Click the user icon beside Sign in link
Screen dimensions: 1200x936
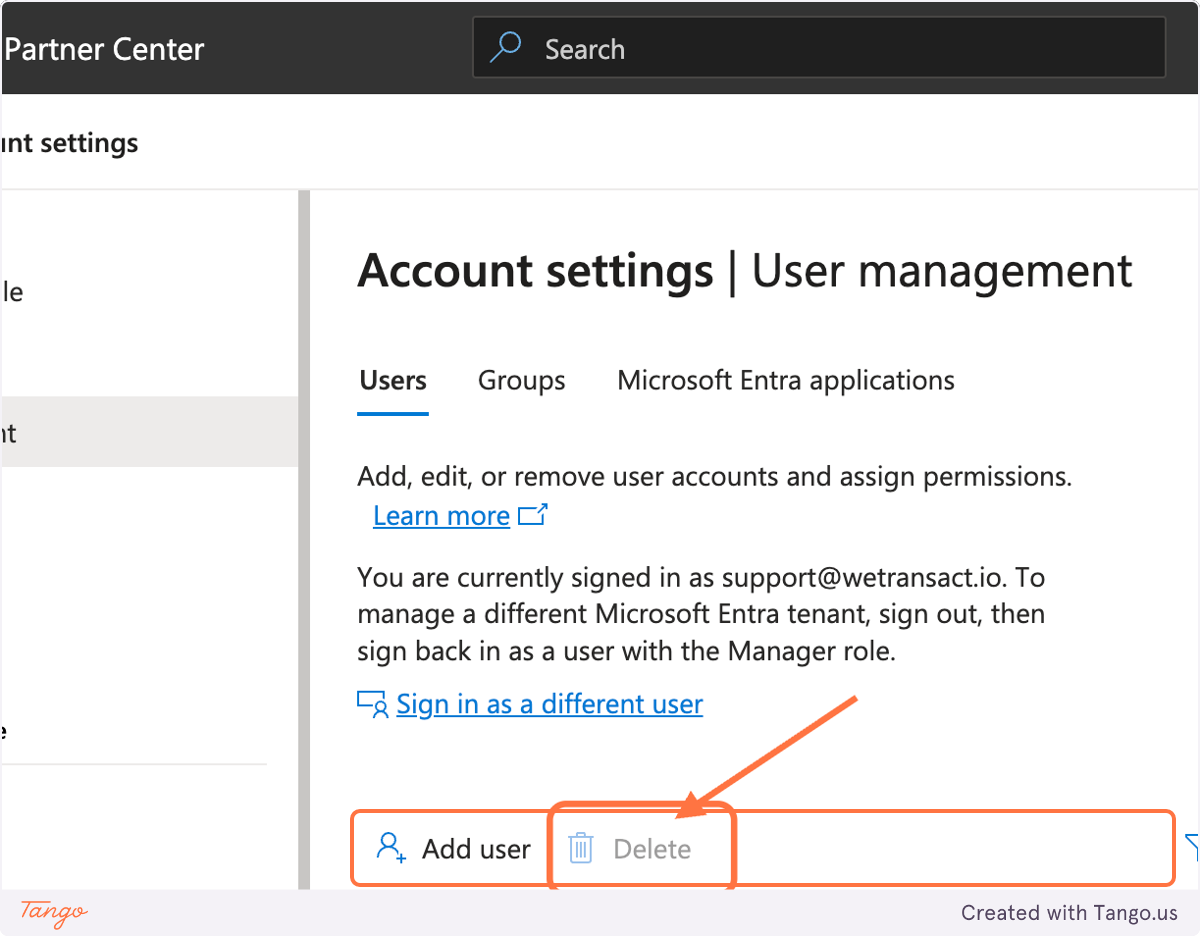[x=373, y=704]
